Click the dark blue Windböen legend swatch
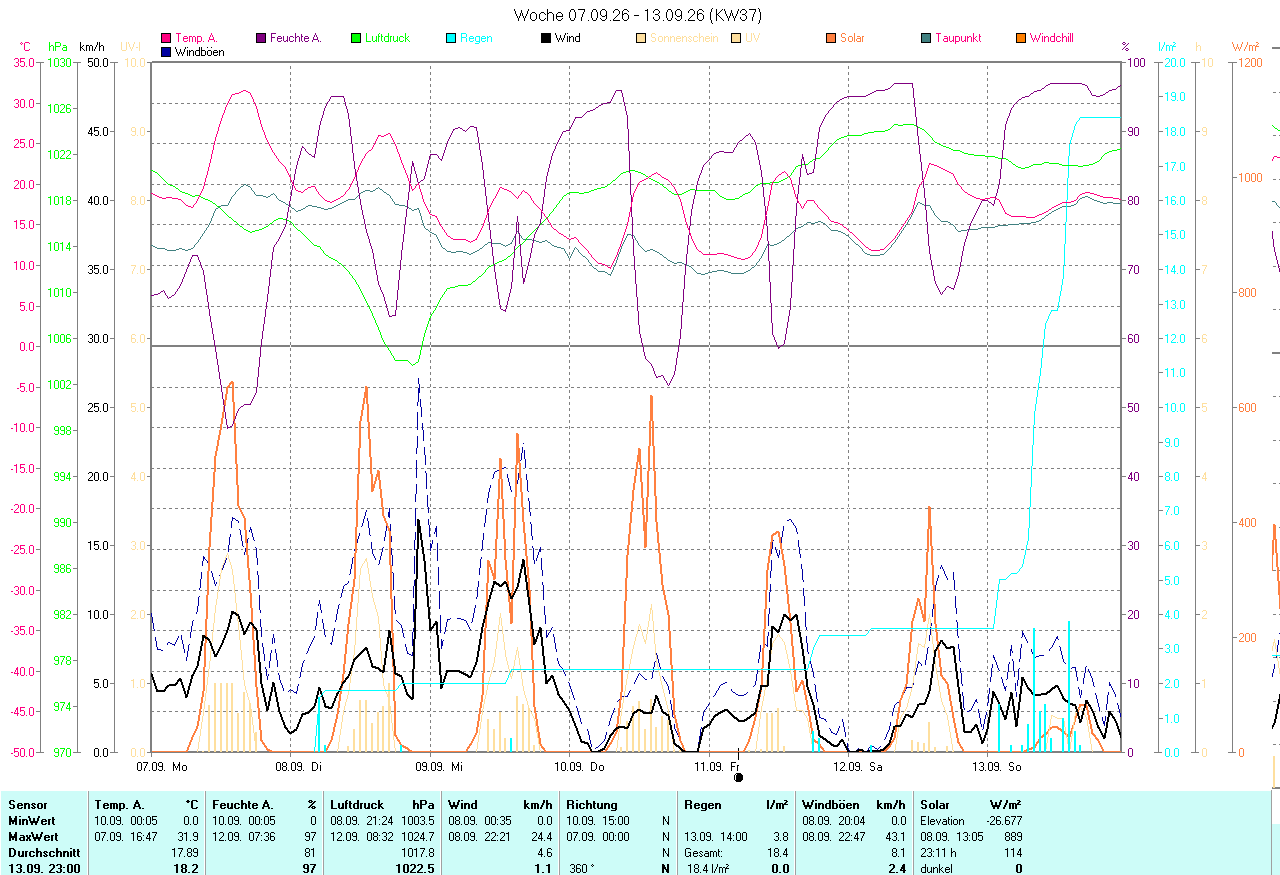 click(166, 51)
